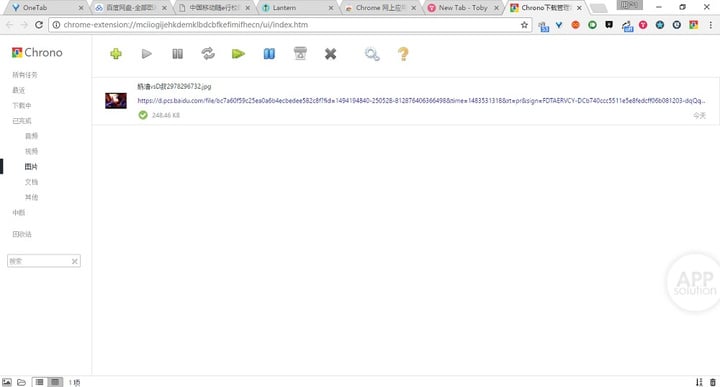Switch to the Lantern browser tab
This screenshot has width=720, height=387.
pos(297,8)
